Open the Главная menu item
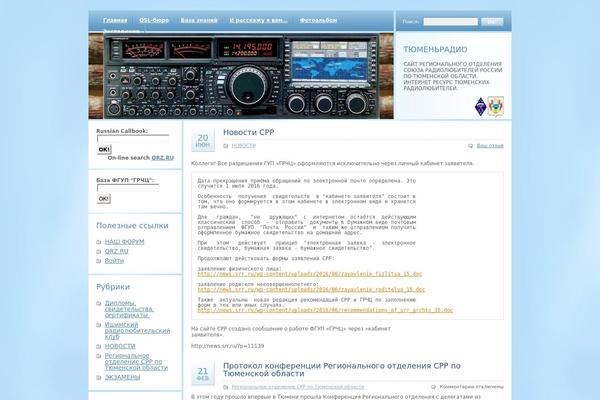 point(115,20)
